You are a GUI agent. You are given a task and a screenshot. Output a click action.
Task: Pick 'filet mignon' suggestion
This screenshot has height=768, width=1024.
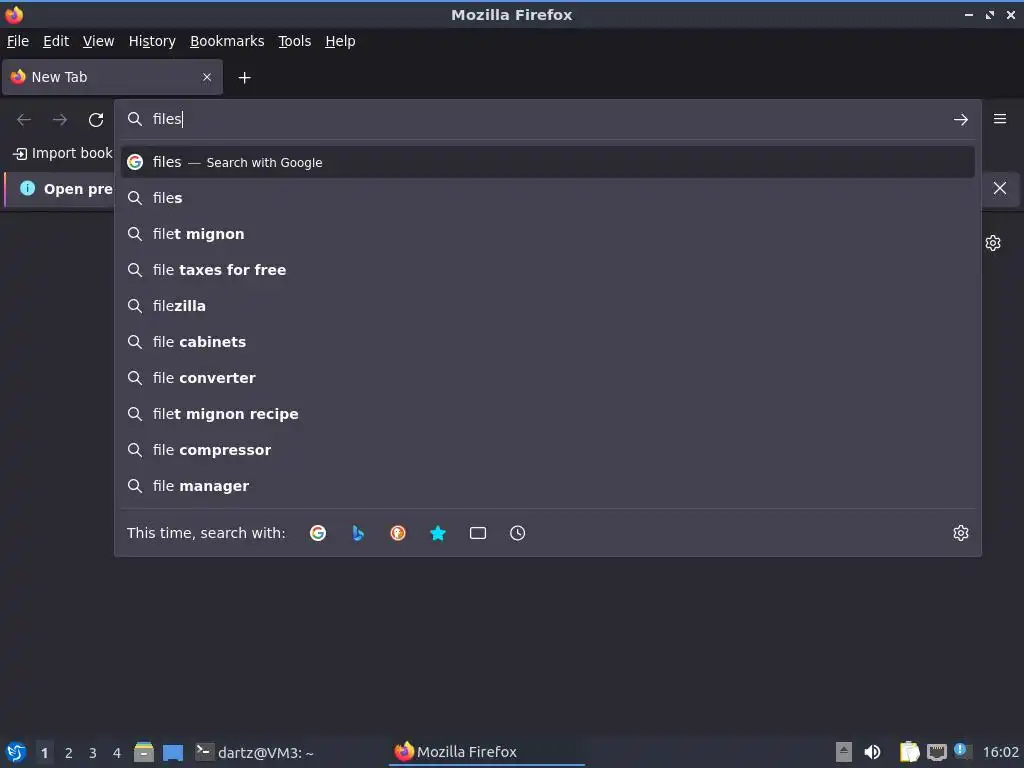(x=547, y=234)
